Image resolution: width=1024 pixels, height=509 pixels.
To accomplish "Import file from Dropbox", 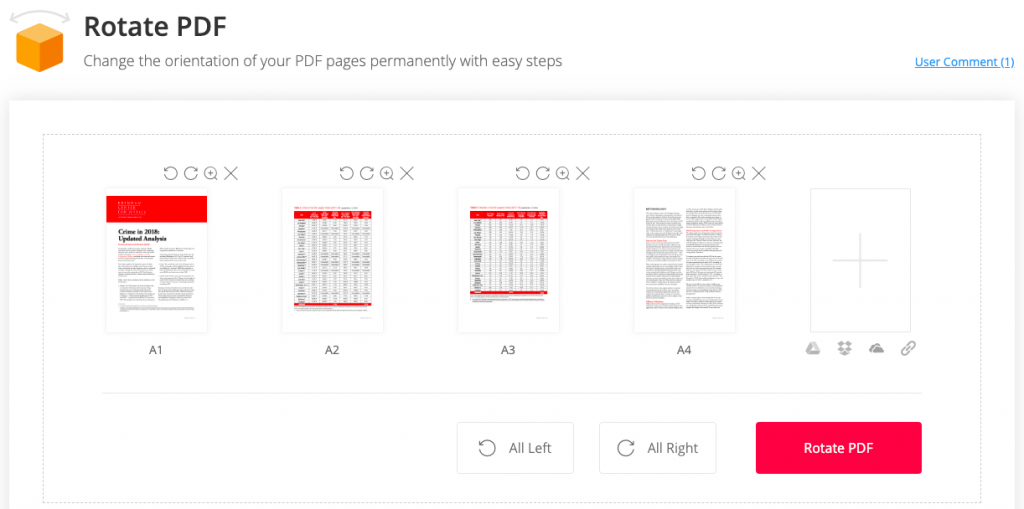I will pyautogui.click(x=845, y=348).
